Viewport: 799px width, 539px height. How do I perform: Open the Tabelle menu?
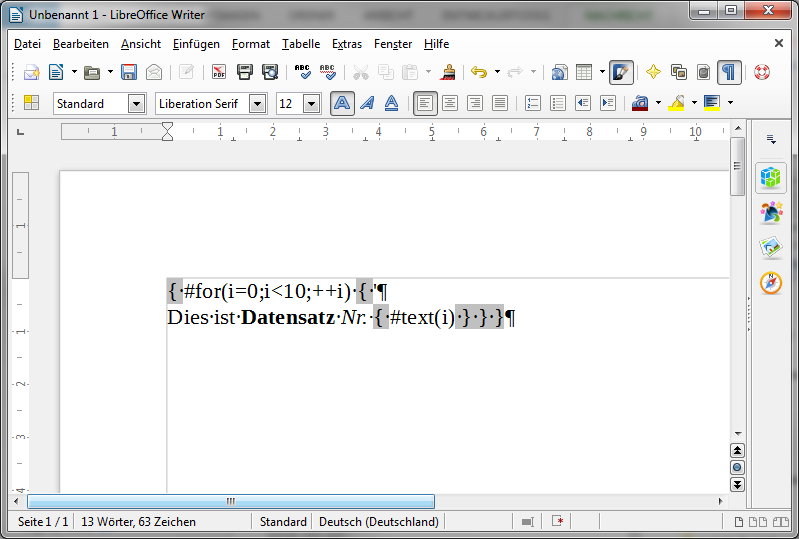click(x=301, y=44)
